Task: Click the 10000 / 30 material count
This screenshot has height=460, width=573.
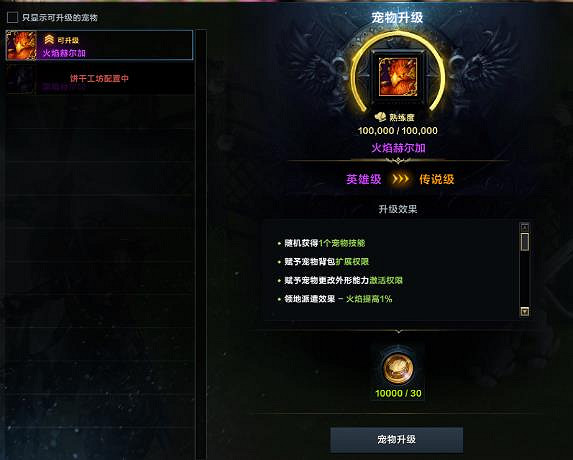Action: (398, 394)
